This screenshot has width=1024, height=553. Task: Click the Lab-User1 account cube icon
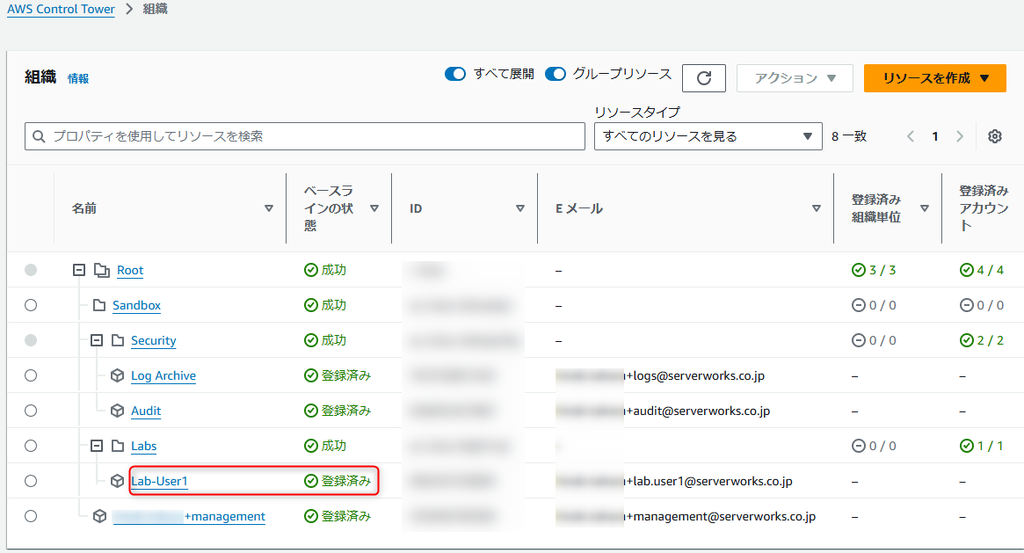tap(117, 481)
